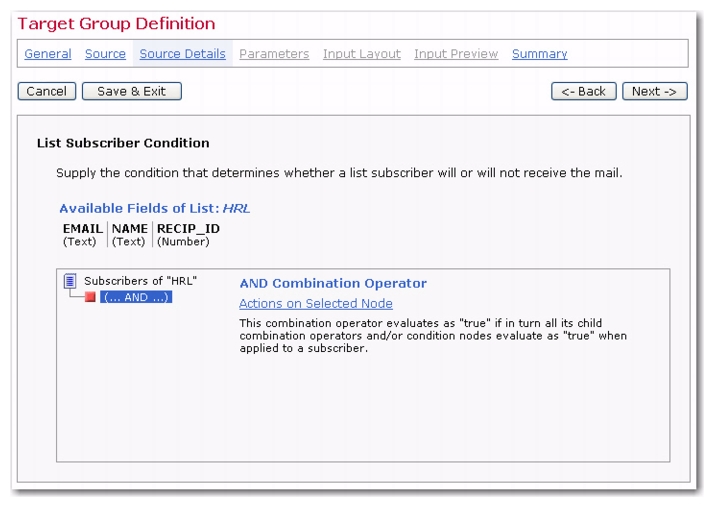This screenshot has height=513, width=715.
Task: Select the Subscribers of "HRL" root node
Action: (140, 282)
